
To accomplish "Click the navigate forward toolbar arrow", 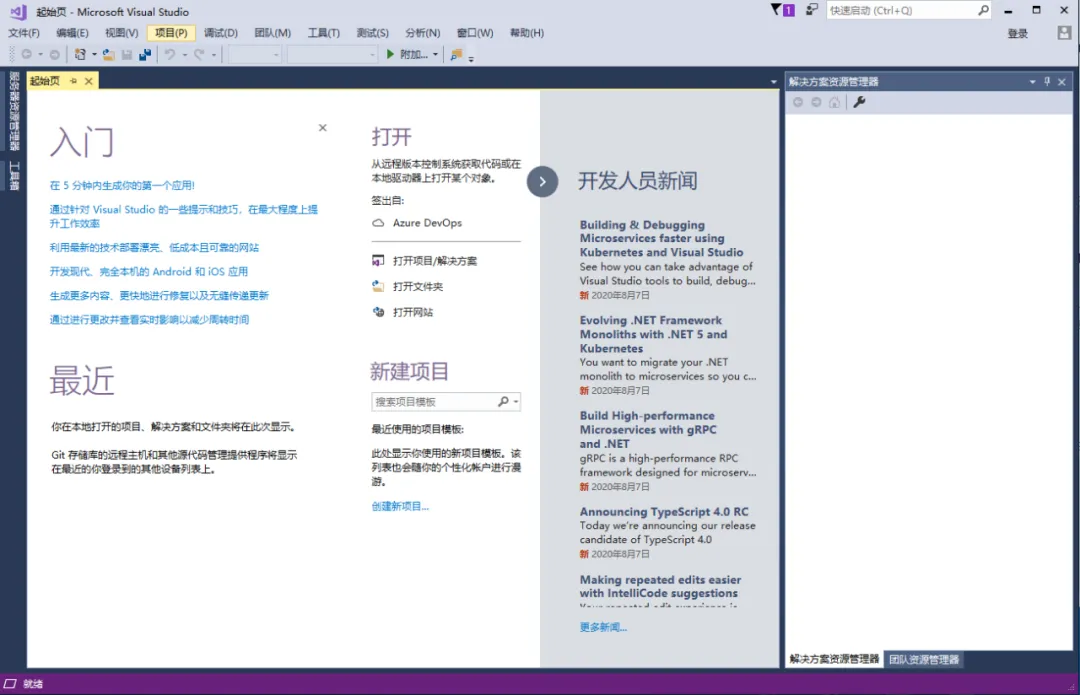I will pyautogui.click(x=54, y=54).
